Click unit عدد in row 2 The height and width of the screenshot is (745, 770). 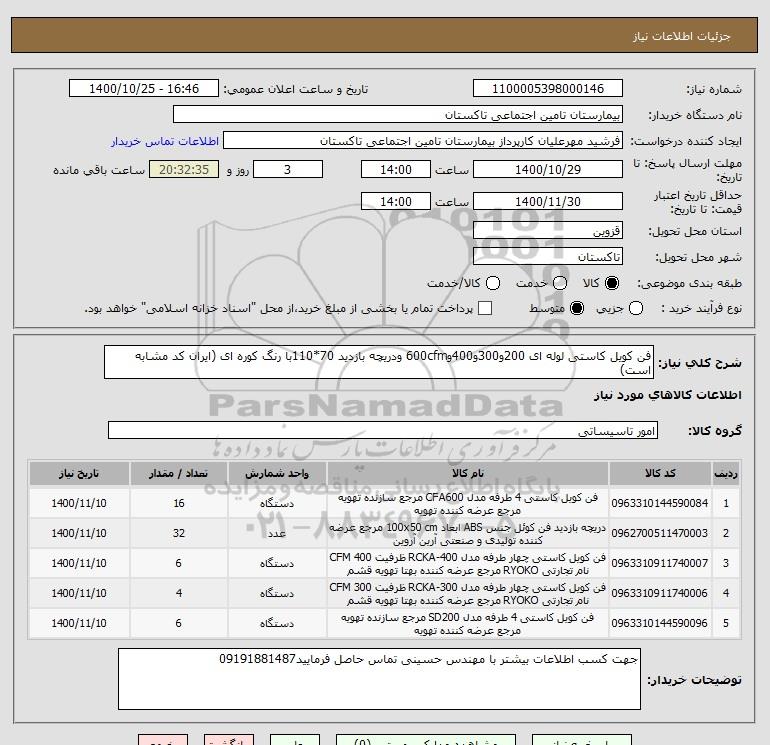pyautogui.click(x=277, y=533)
